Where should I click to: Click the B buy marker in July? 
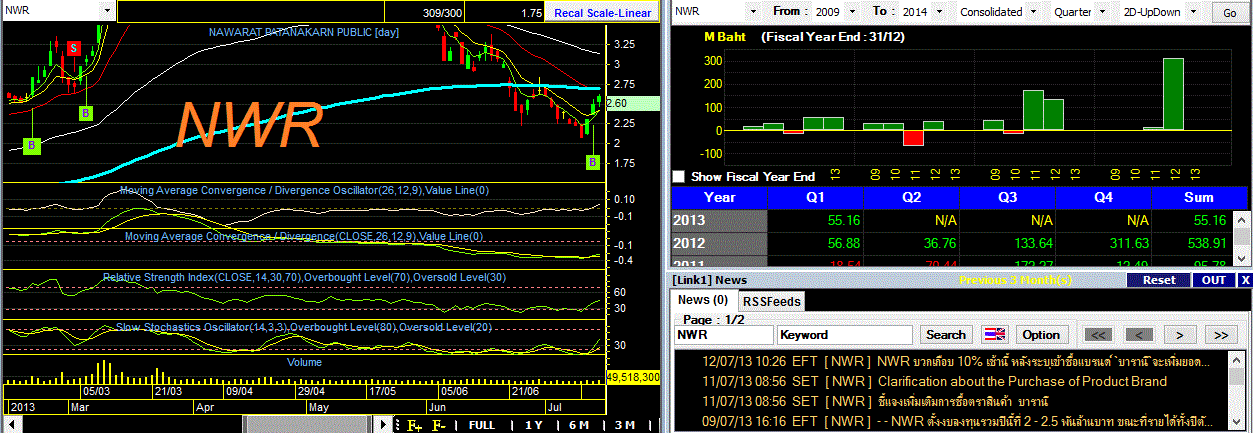coord(592,161)
